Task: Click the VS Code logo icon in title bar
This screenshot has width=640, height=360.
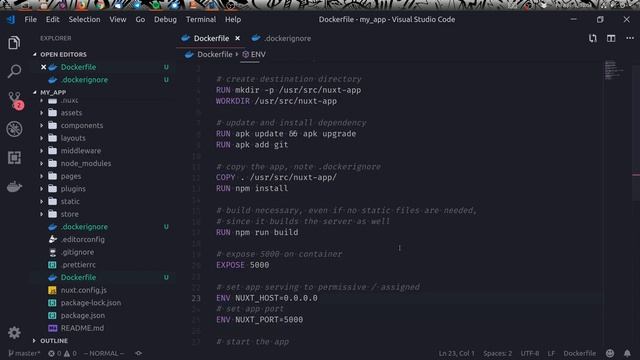Action: click(x=11, y=19)
